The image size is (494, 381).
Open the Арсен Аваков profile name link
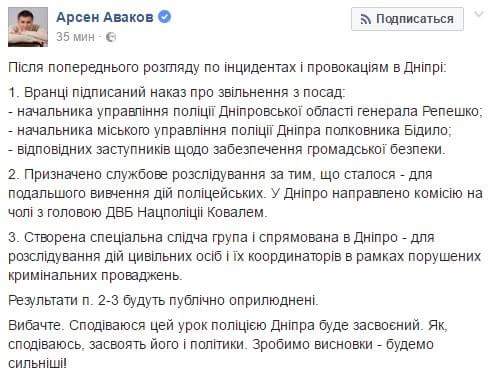point(105,17)
